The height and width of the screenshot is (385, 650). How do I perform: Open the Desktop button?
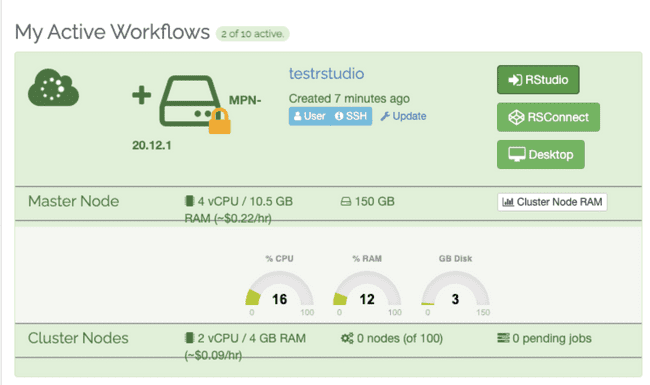point(541,155)
